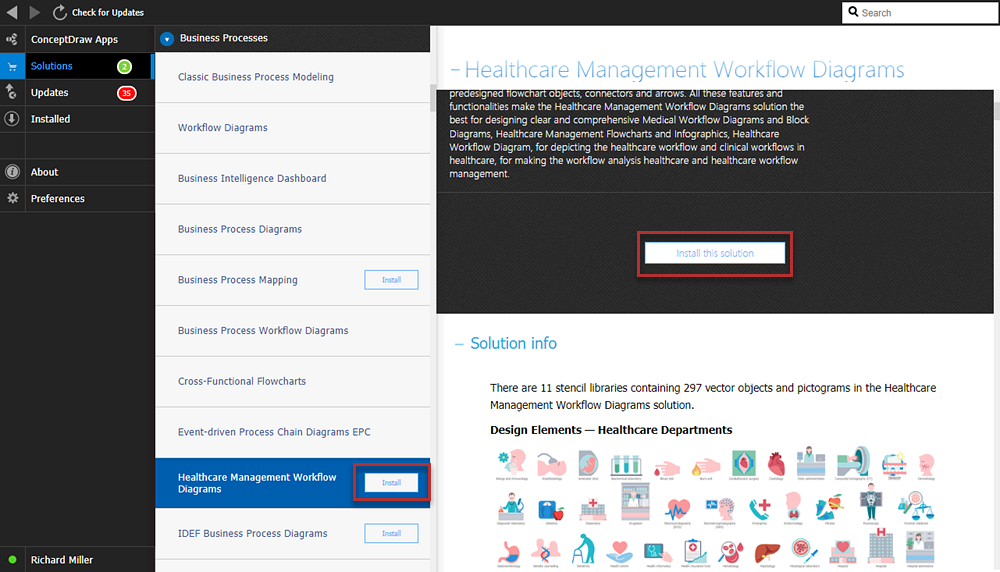Click the Fluoroscopy x-ray person icon
The height and width of the screenshot is (572, 1000).
(x=871, y=501)
